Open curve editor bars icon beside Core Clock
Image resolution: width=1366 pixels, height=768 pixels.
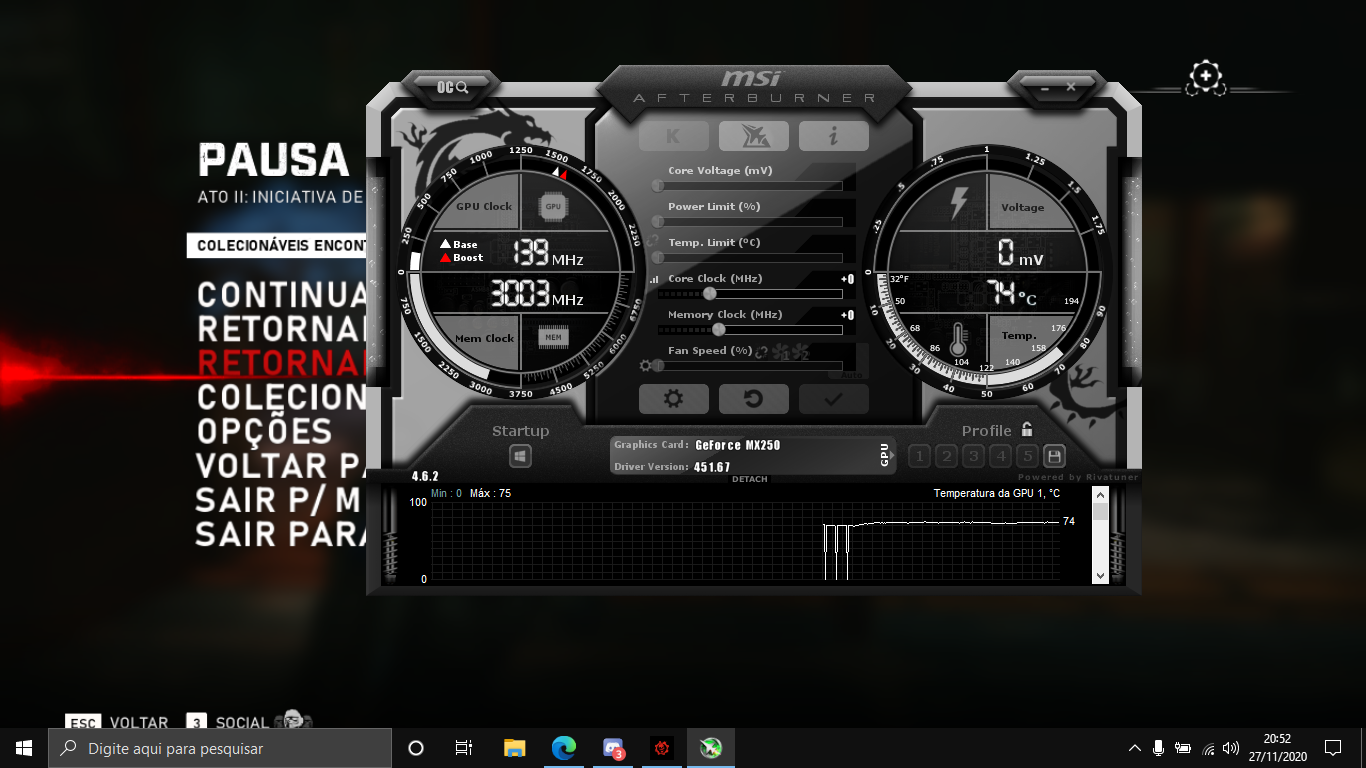[x=655, y=280]
